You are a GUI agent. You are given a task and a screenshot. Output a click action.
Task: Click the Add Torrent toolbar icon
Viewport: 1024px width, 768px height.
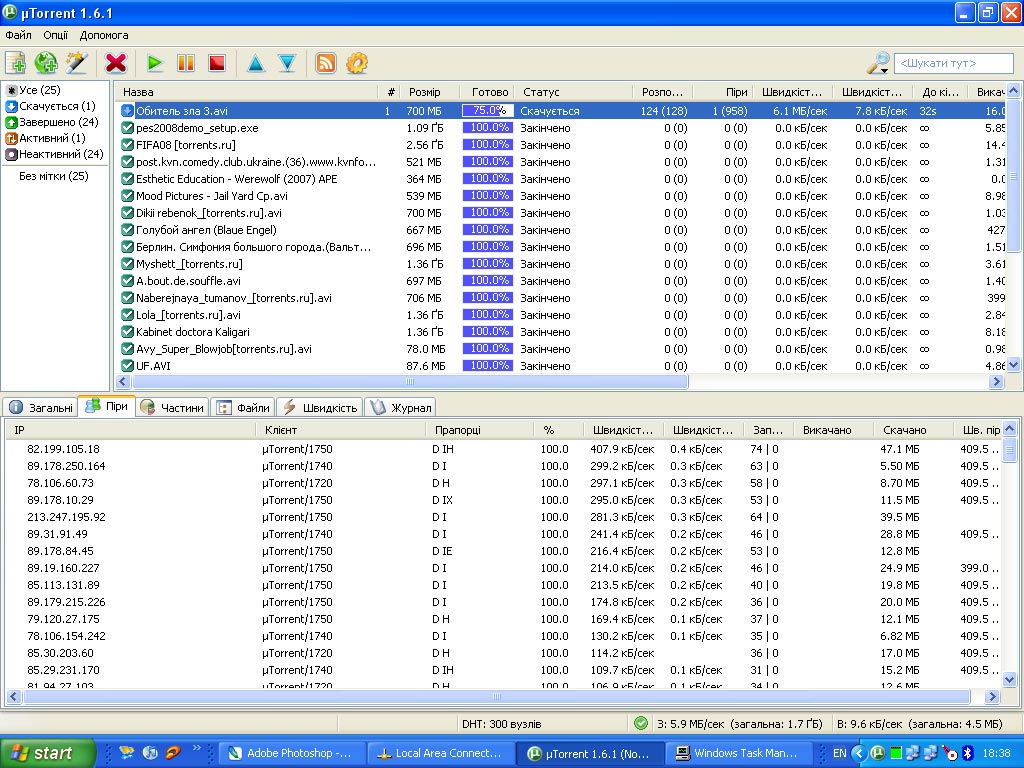(x=15, y=63)
